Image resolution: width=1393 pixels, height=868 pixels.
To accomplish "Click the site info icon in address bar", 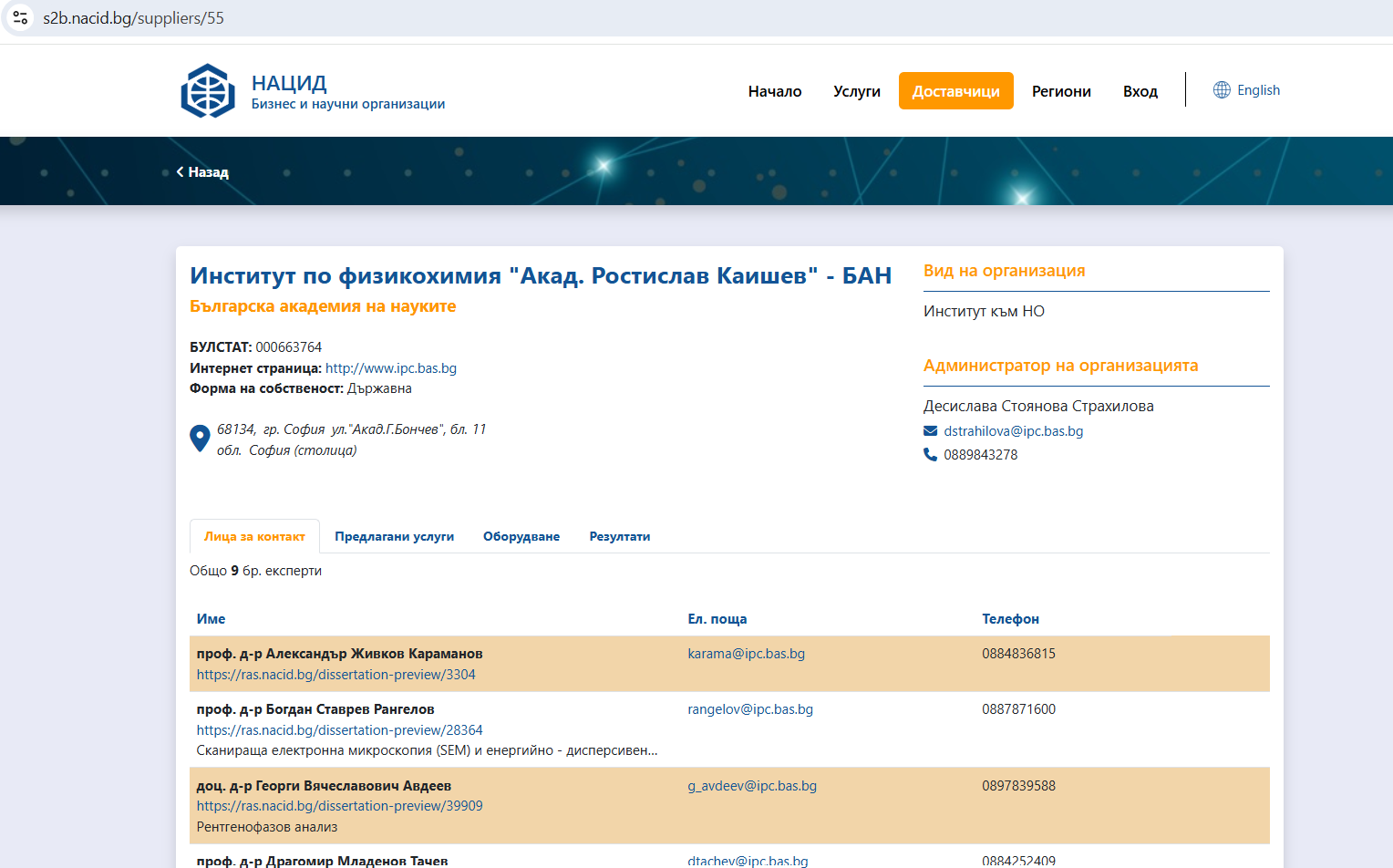I will tap(20, 18).
